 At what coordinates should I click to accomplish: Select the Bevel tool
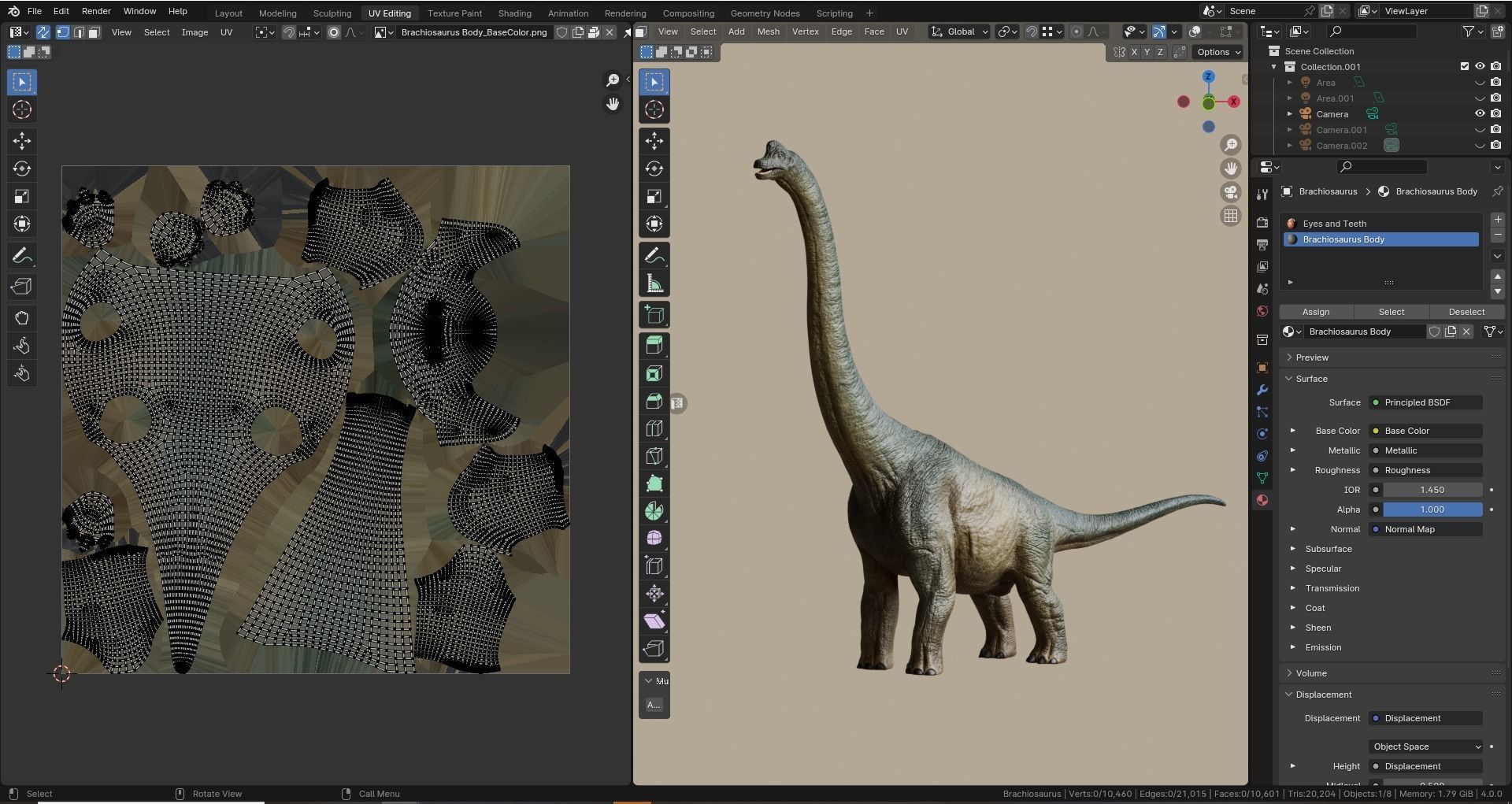[654, 401]
